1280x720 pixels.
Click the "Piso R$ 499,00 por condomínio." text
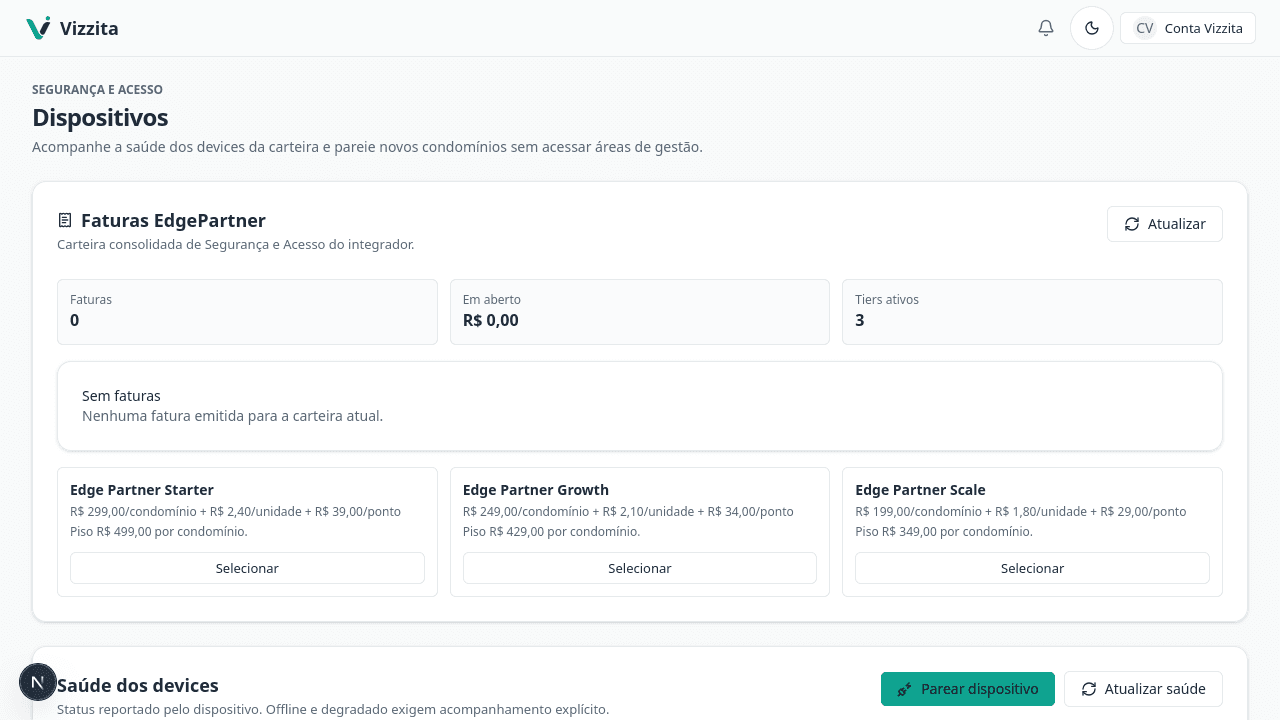(159, 532)
